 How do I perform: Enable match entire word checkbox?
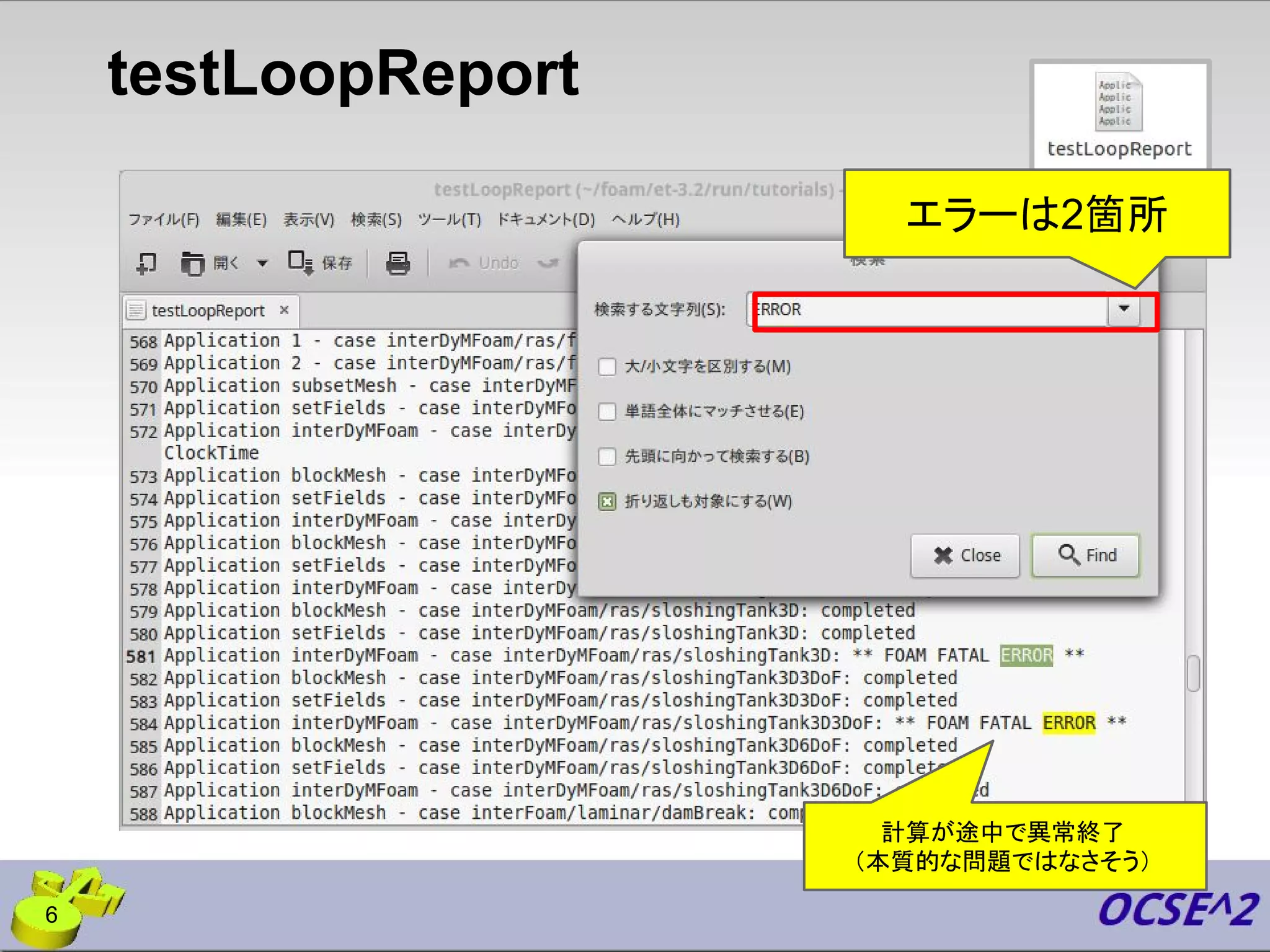(x=607, y=412)
